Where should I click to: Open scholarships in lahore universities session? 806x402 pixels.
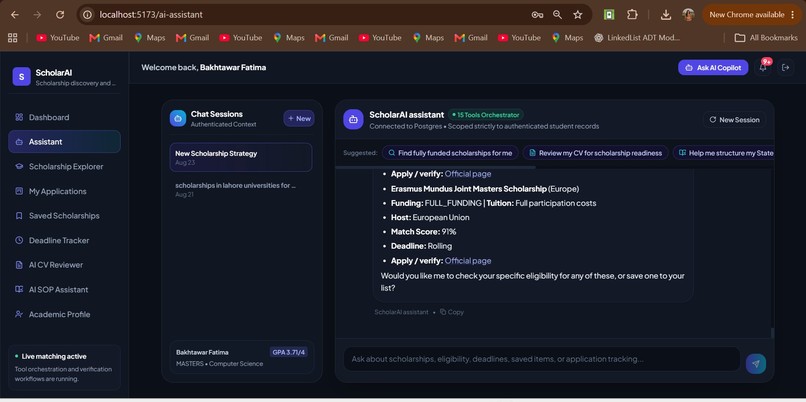pos(241,189)
